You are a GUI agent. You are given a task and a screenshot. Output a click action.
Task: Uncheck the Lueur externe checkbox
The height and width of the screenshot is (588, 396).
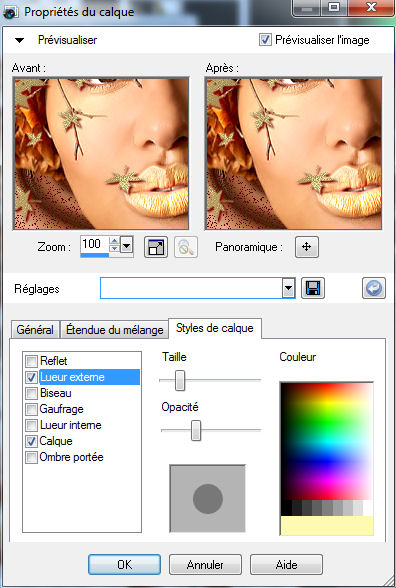[32, 378]
